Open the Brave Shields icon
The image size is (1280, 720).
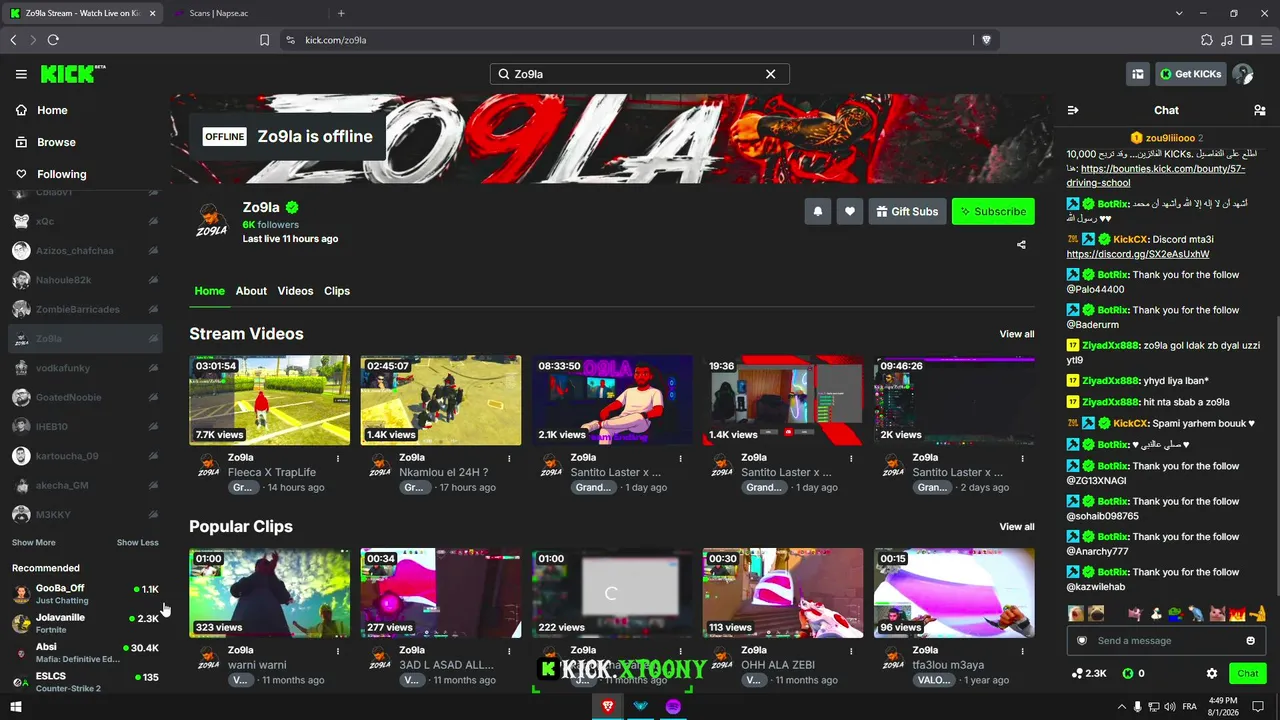pos(987,40)
